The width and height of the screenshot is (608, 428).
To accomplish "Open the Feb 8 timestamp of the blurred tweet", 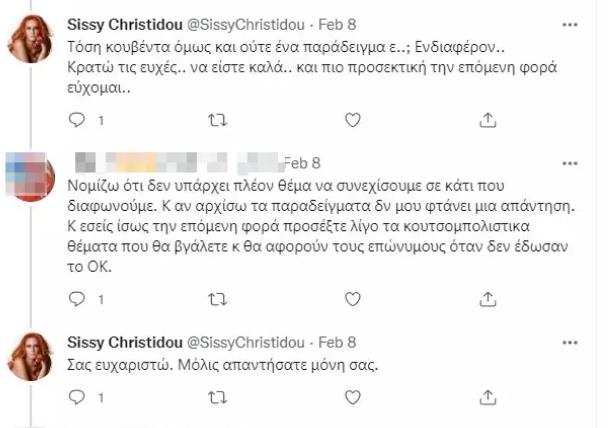I will click(302, 163).
